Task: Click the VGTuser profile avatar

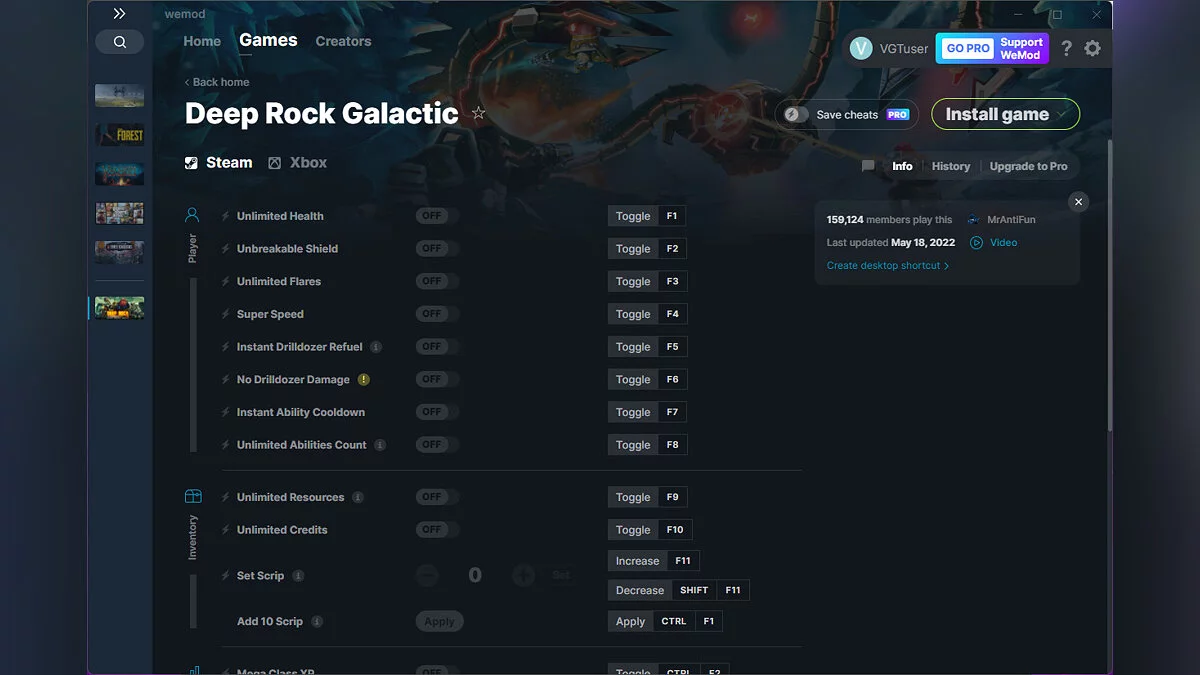Action: [x=861, y=48]
